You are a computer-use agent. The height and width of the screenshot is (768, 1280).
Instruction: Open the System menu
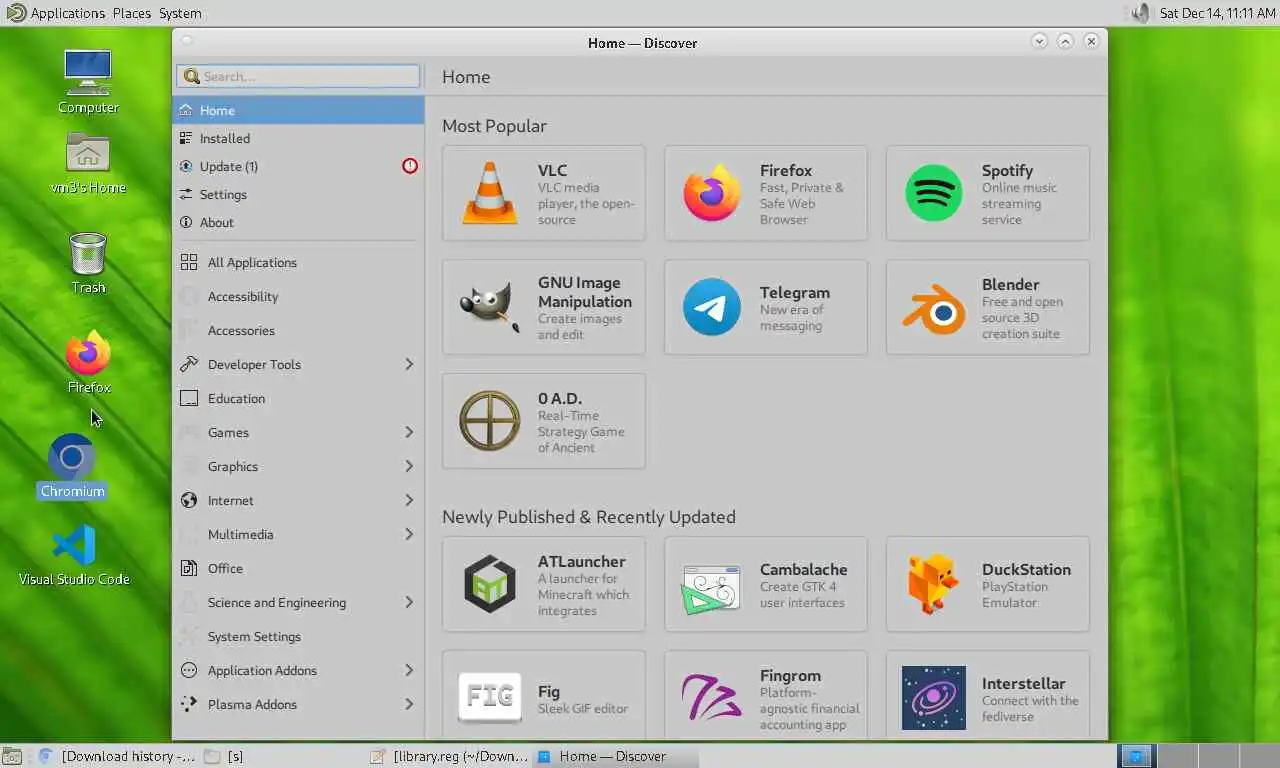coord(180,13)
